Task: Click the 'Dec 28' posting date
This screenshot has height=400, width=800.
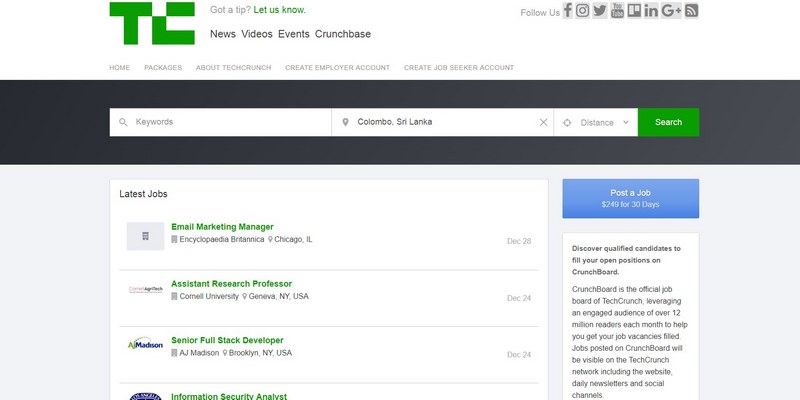Action: coord(519,241)
